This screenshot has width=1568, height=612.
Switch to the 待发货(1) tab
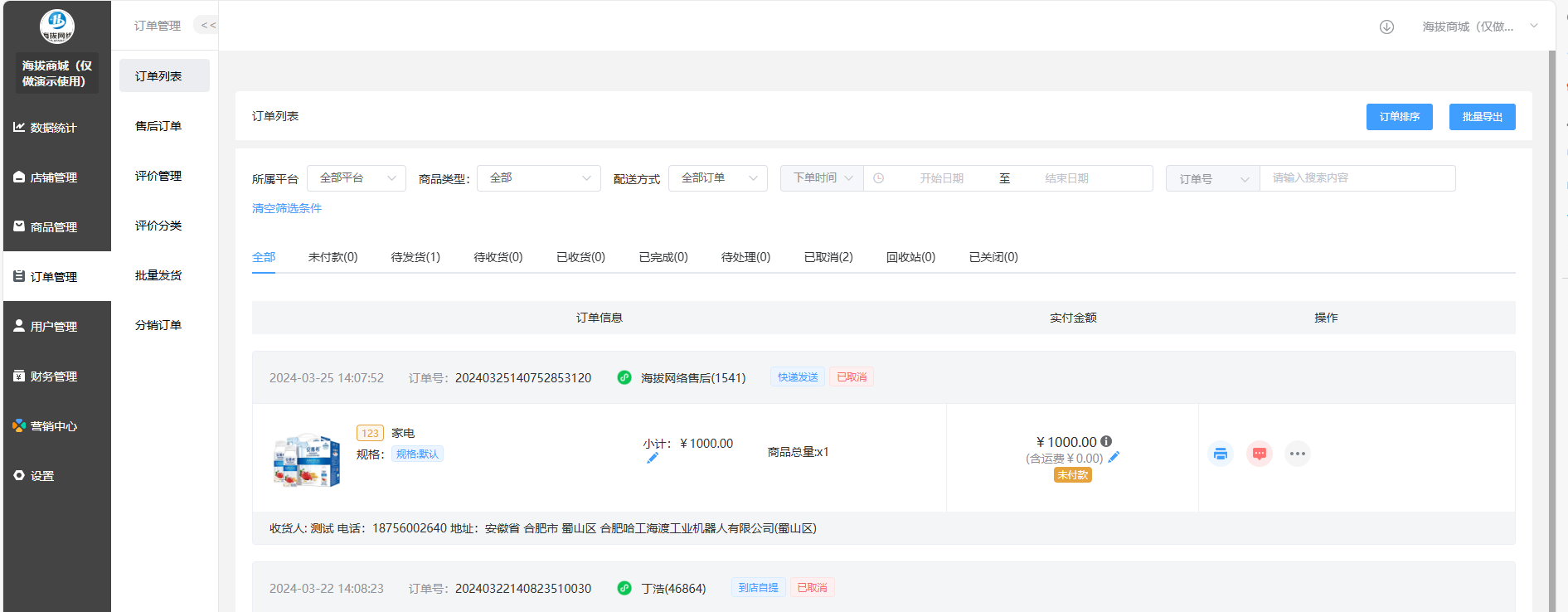415,257
